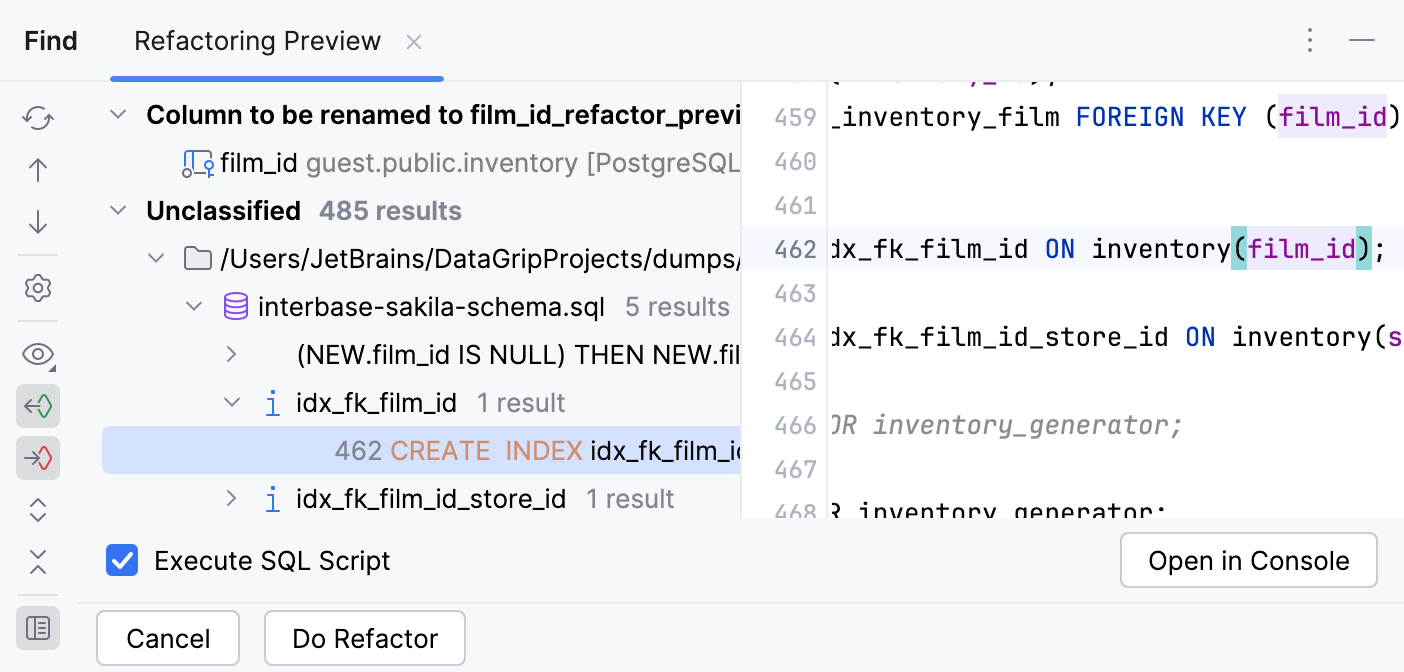Toggle the Execute SQL Script checkbox
Screen dimensions: 1404x672
pos(122,561)
